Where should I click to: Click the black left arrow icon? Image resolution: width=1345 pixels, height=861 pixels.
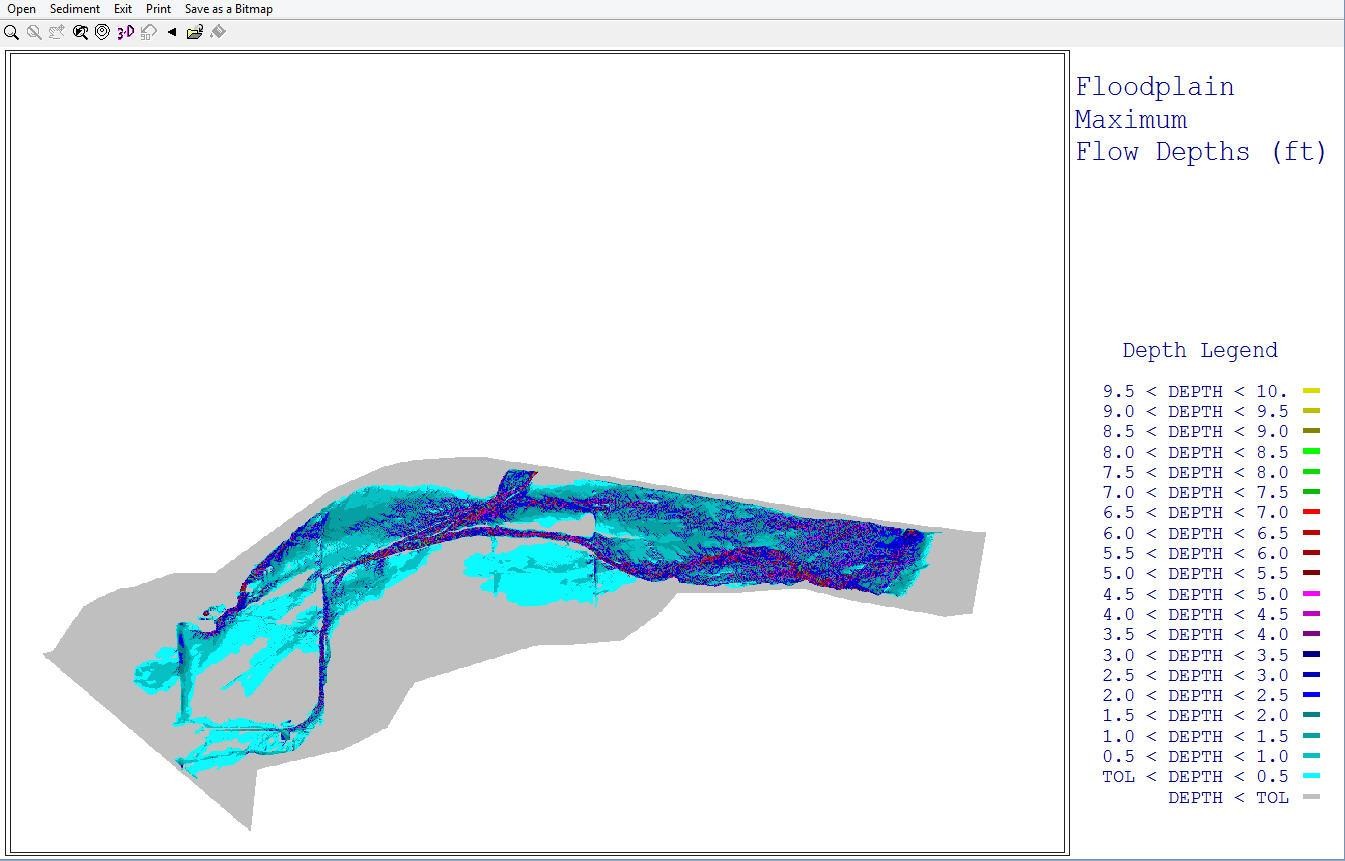172,32
